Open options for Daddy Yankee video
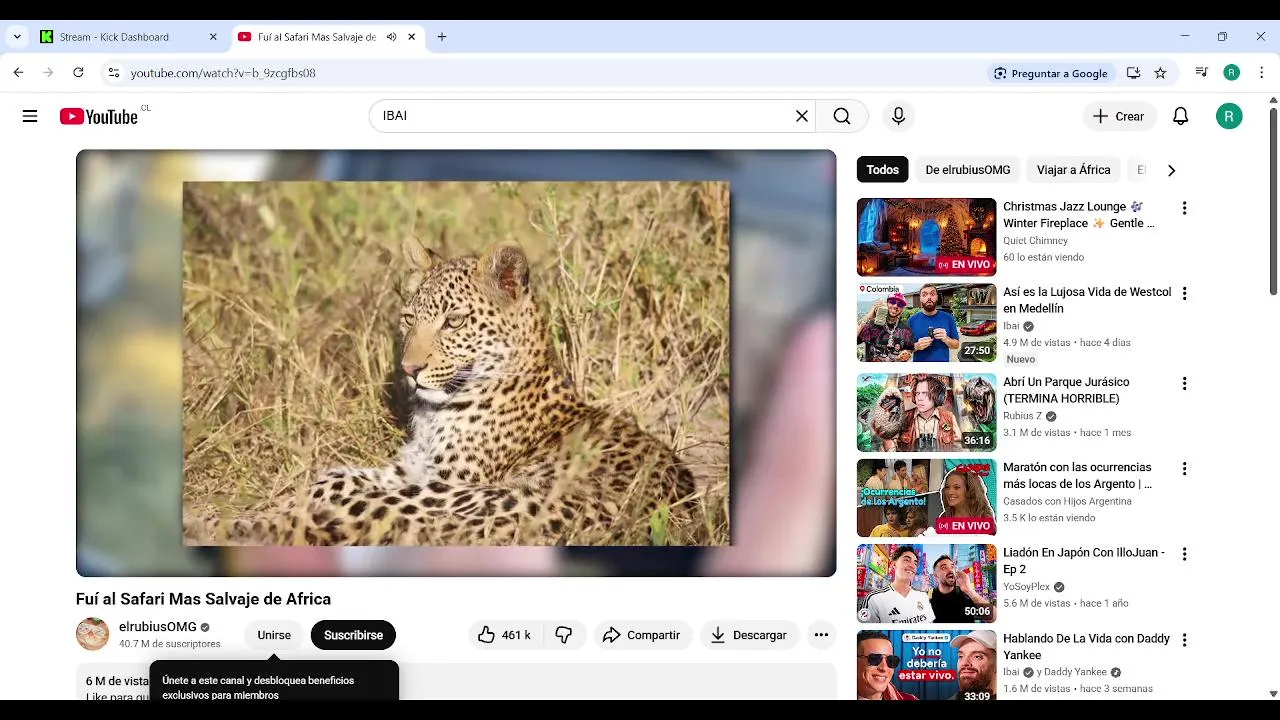This screenshot has height=720, width=1280. [1184, 640]
